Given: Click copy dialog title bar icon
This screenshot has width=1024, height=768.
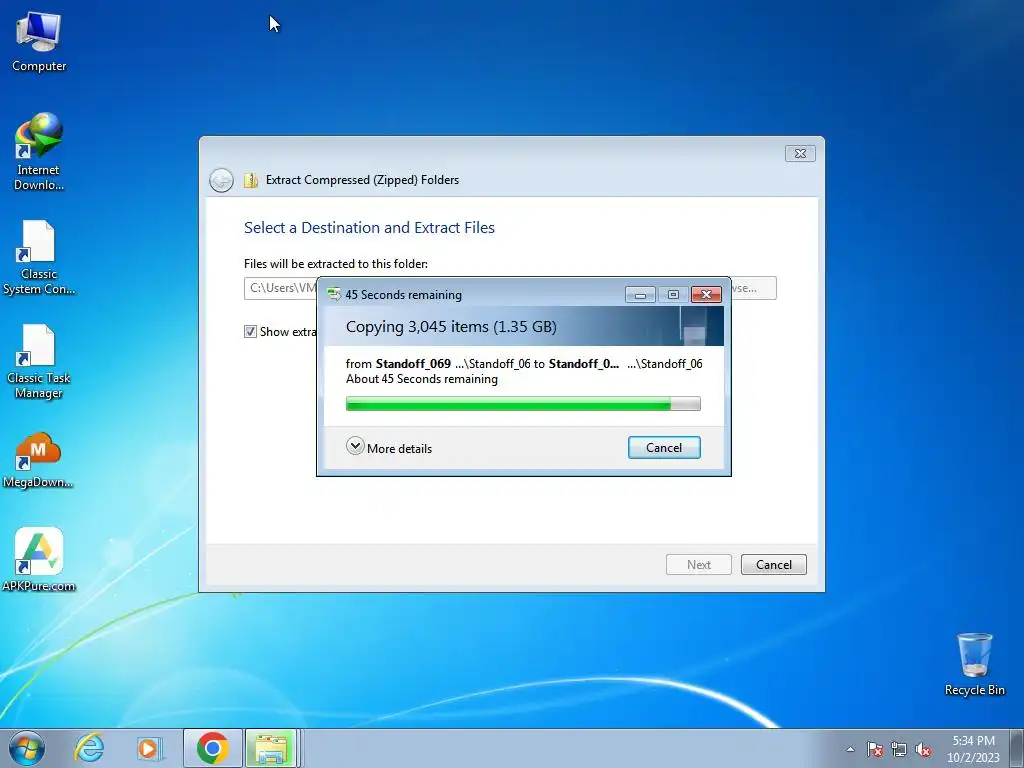Looking at the screenshot, I should (334, 295).
